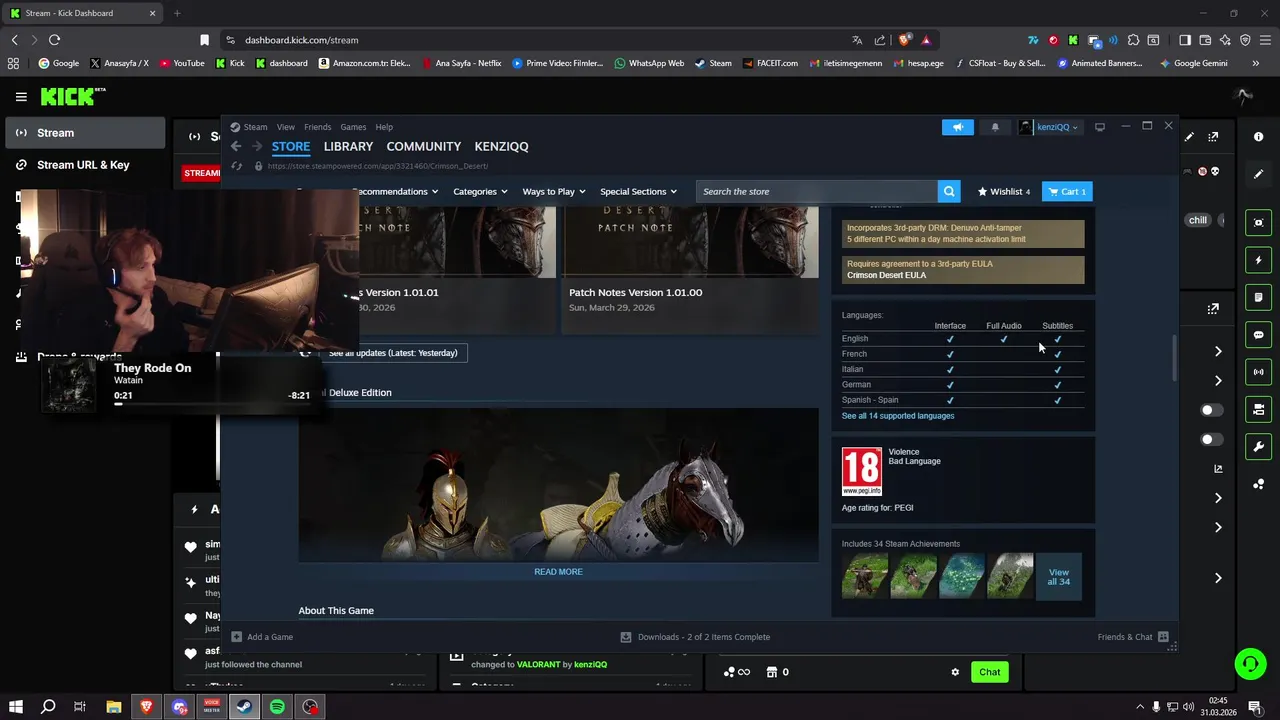The height and width of the screenshot is (720, 1280).
Task: Open Steam announcements megaphone button
Action: (x=957, y=127)
